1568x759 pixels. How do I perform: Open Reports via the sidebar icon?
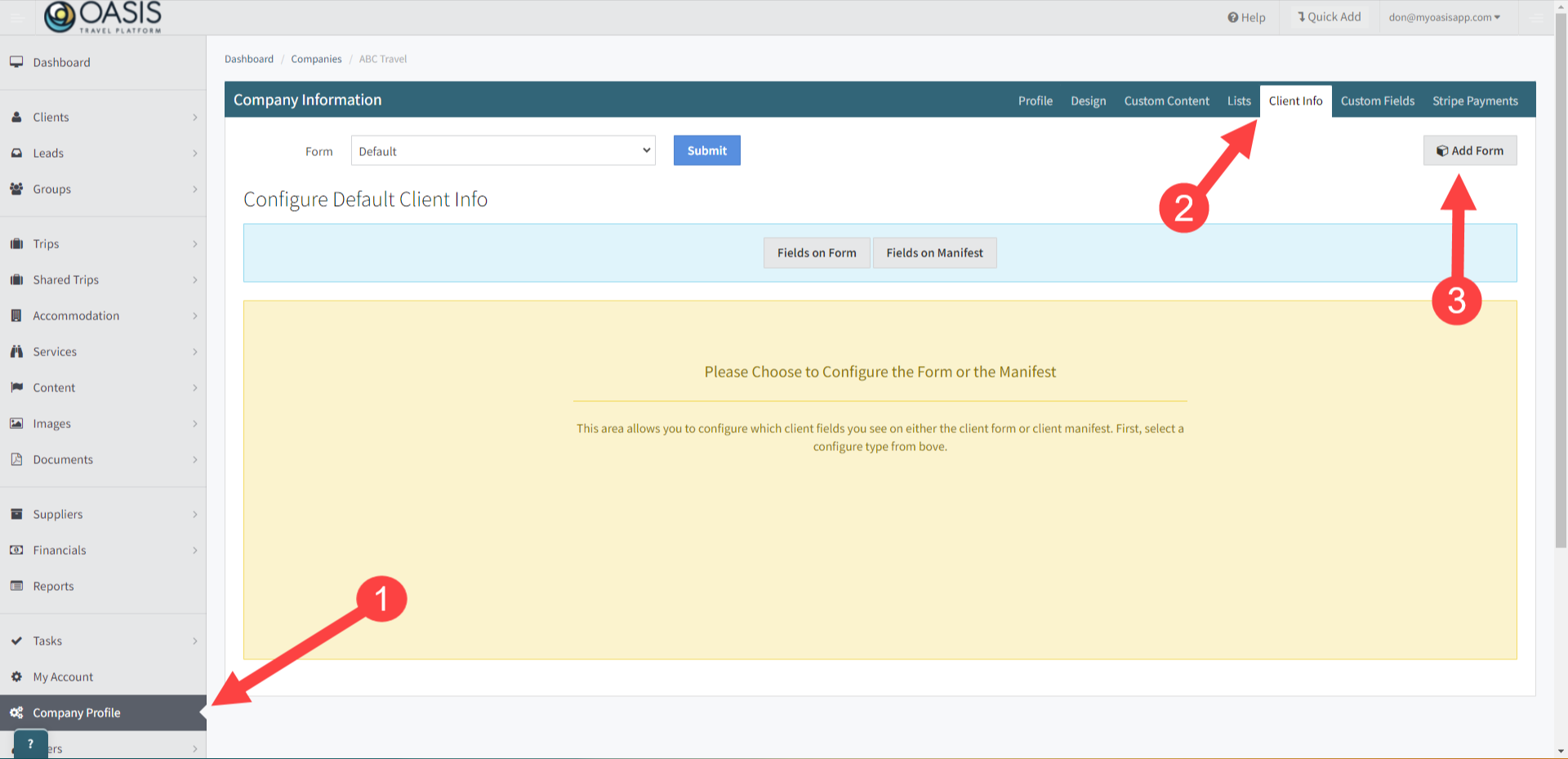(16, 586)
